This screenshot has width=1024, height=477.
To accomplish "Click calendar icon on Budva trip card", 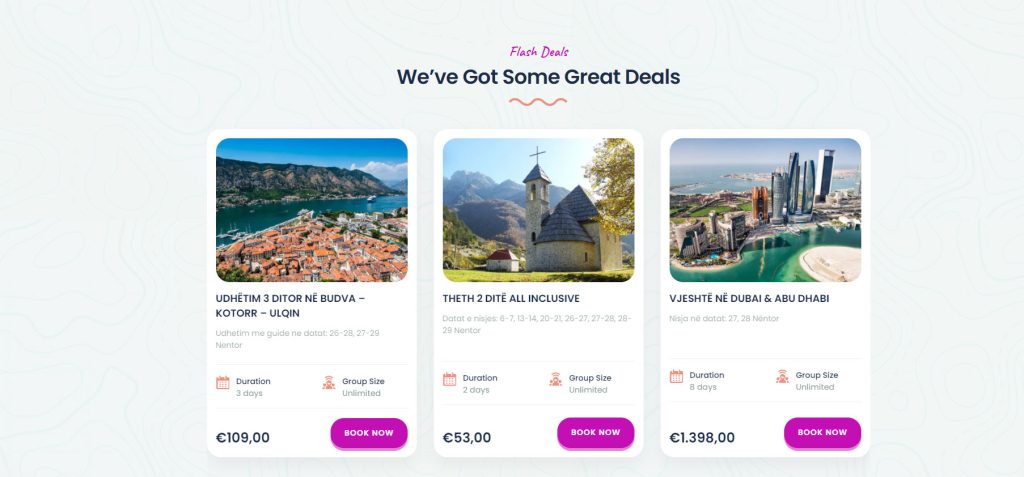I will coord(223,382).
